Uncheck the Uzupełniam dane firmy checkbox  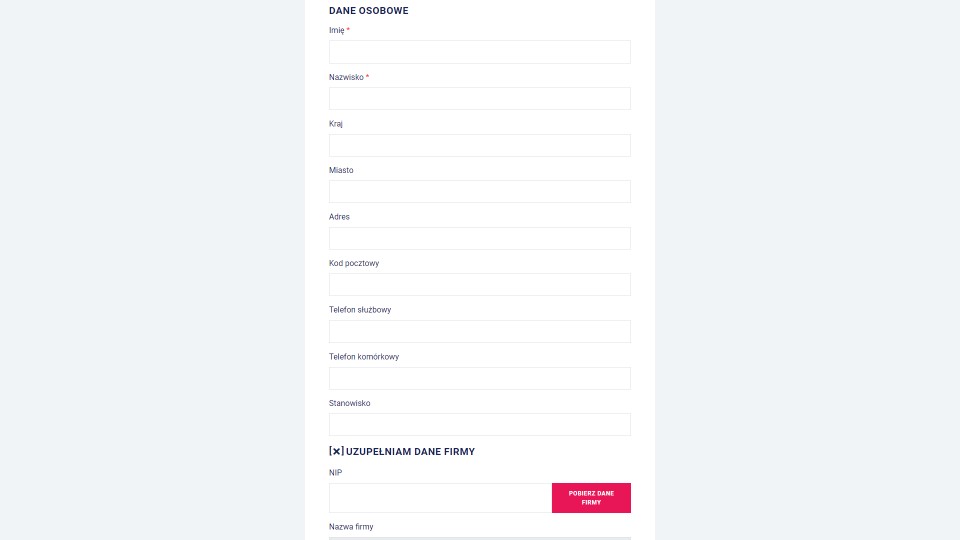point(336,451)
